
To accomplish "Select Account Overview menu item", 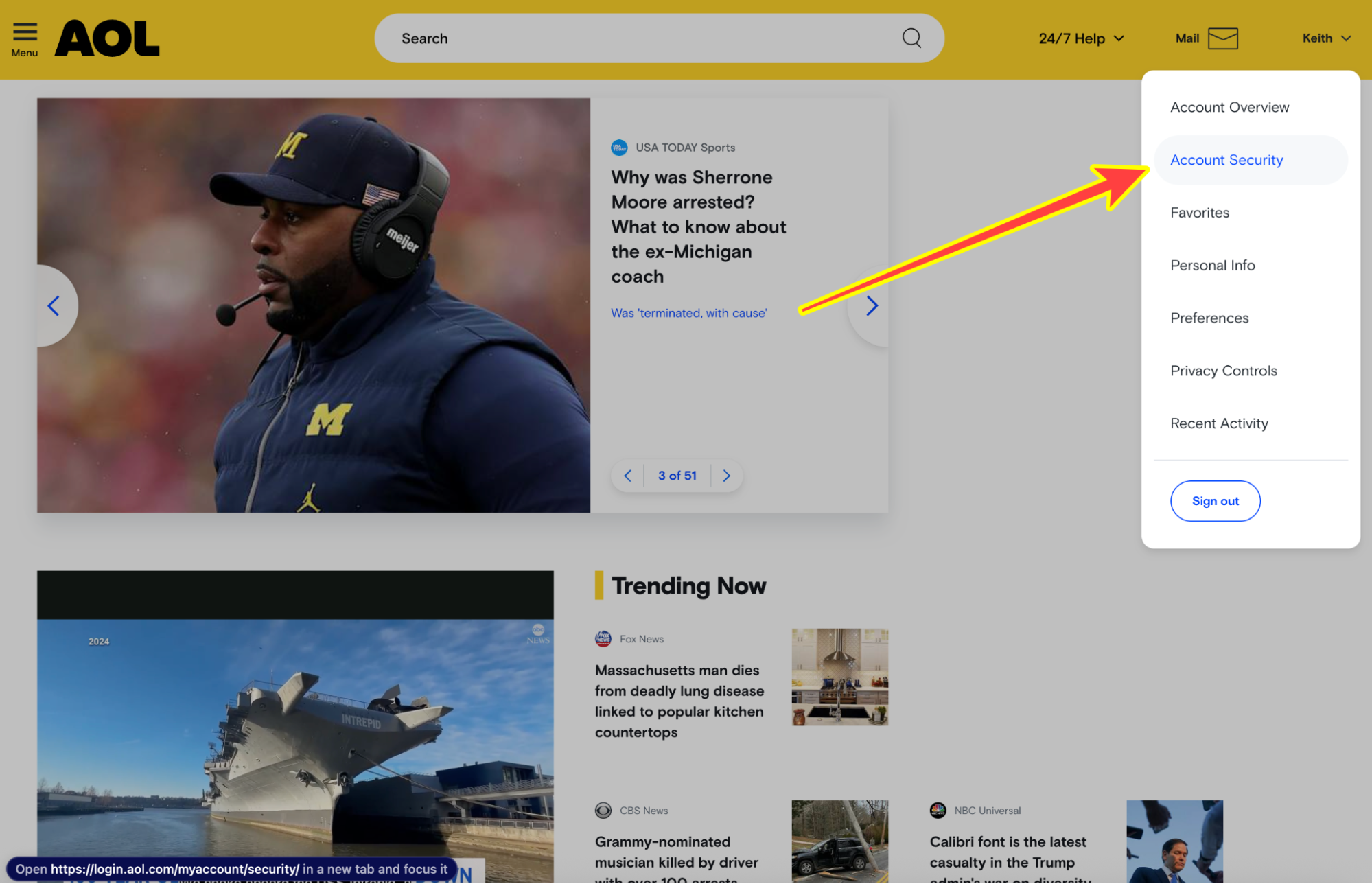I will (1229, 107).
